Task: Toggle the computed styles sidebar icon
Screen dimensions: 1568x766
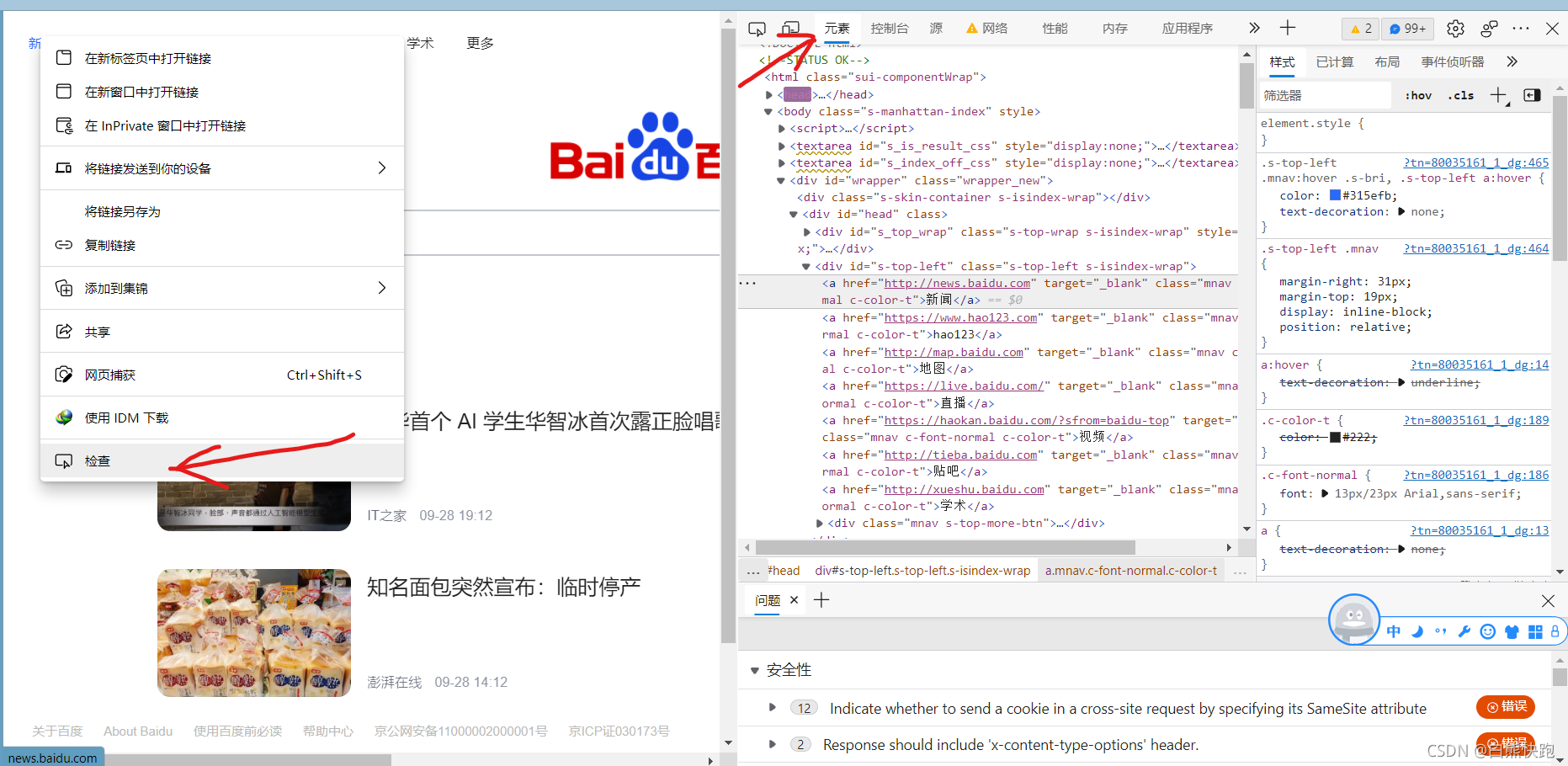Action: click(1532, 95)
